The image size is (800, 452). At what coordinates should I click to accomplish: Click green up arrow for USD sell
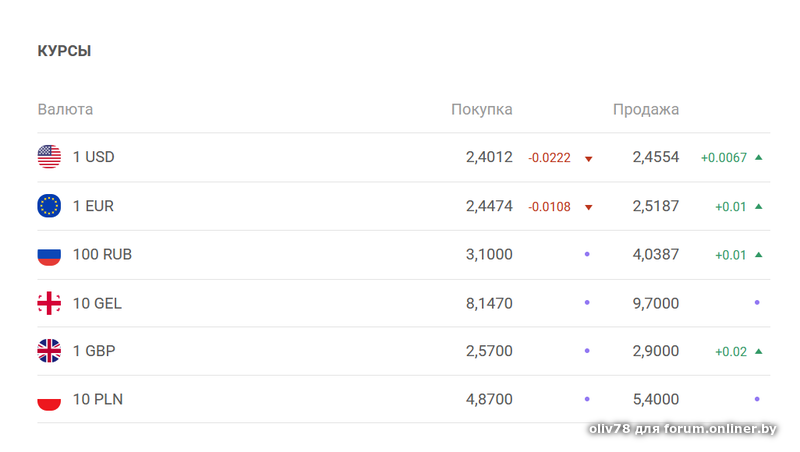pos(759,157)
